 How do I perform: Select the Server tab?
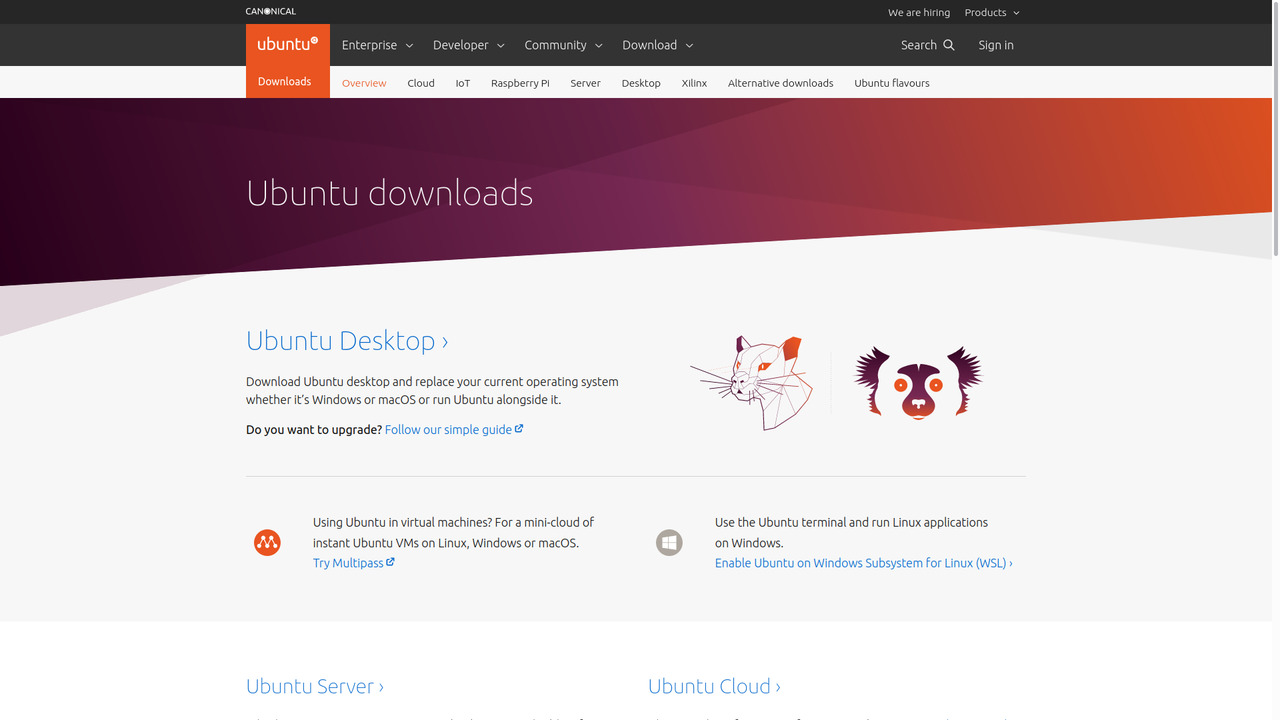586,83
